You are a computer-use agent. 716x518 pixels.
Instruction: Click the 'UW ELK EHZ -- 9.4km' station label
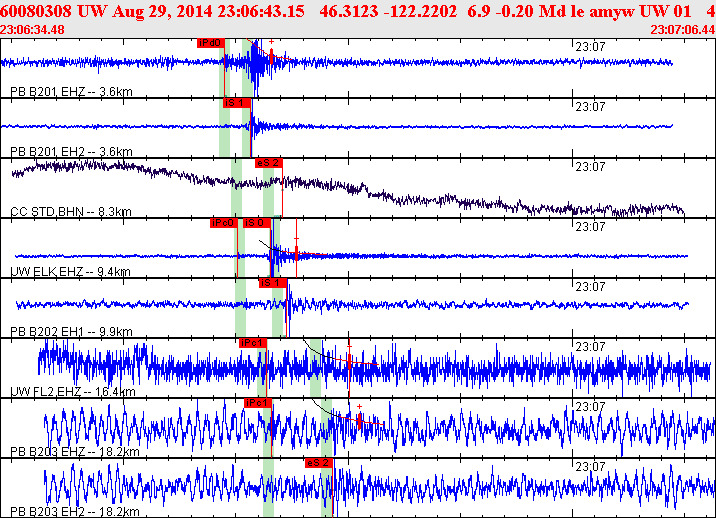pyautogui.click(x=70, y=272)
